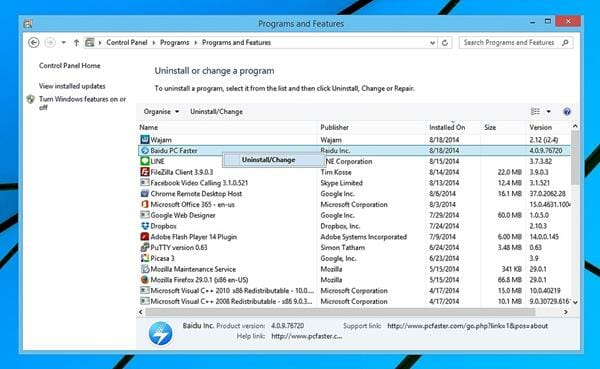Open the Organise dropdown menu
Viewport: 600px width, 369px height.
[161, 111]
